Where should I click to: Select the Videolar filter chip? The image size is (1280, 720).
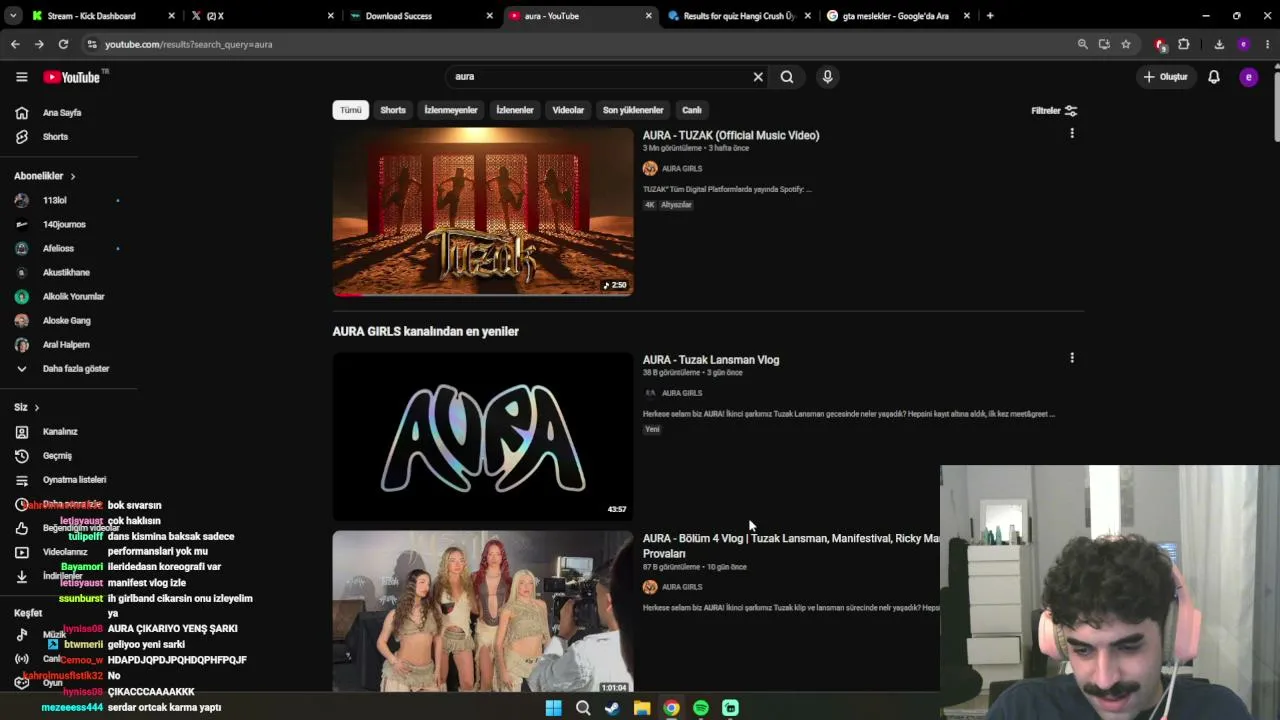pyautogui.click(x=568, y=110)
